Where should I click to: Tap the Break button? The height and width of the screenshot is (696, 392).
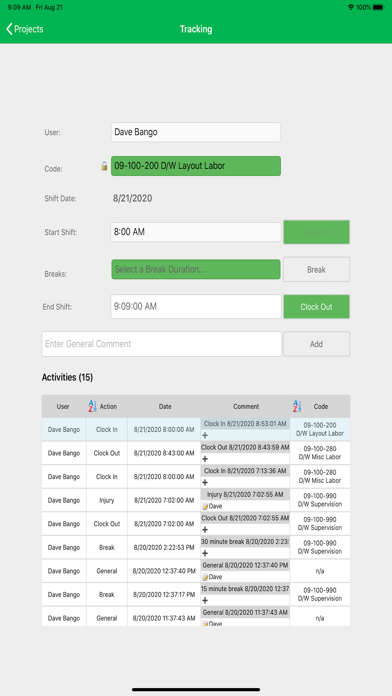pos(317,269)
